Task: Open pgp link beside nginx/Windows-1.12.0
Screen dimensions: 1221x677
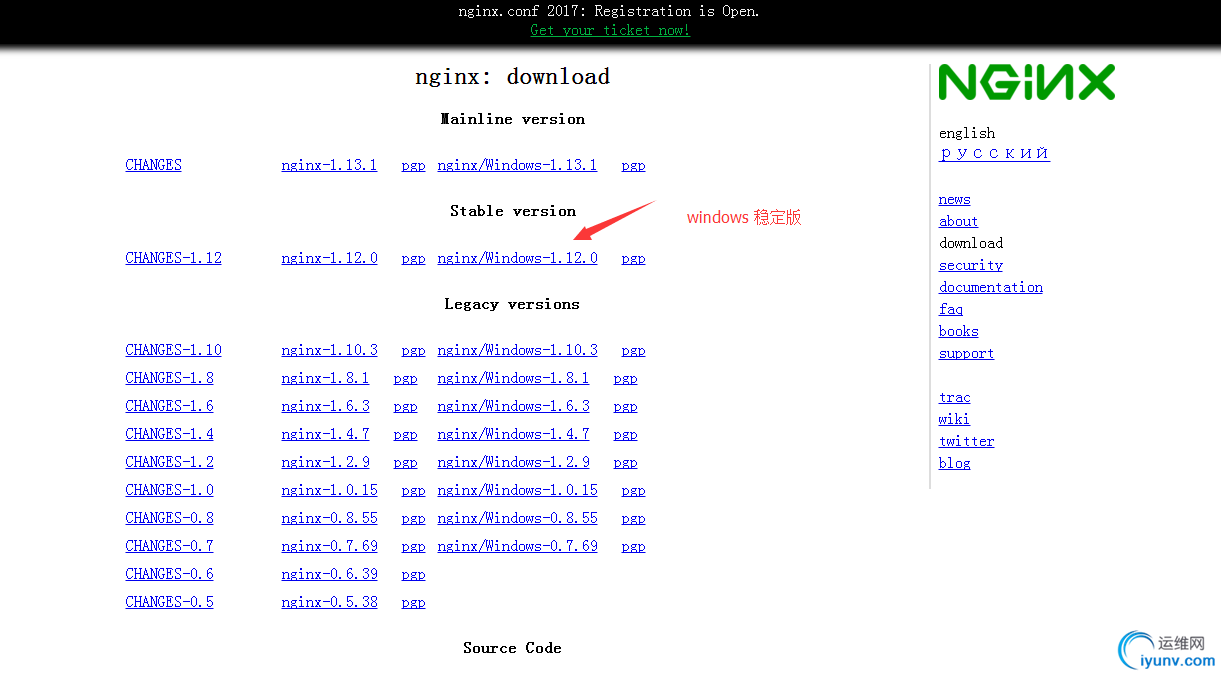Action: point(633,259)
